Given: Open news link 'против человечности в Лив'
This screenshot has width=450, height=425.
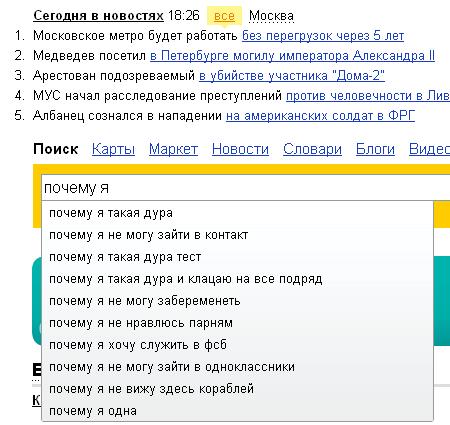Looking at the screenshot, I should tap(368, 96).
